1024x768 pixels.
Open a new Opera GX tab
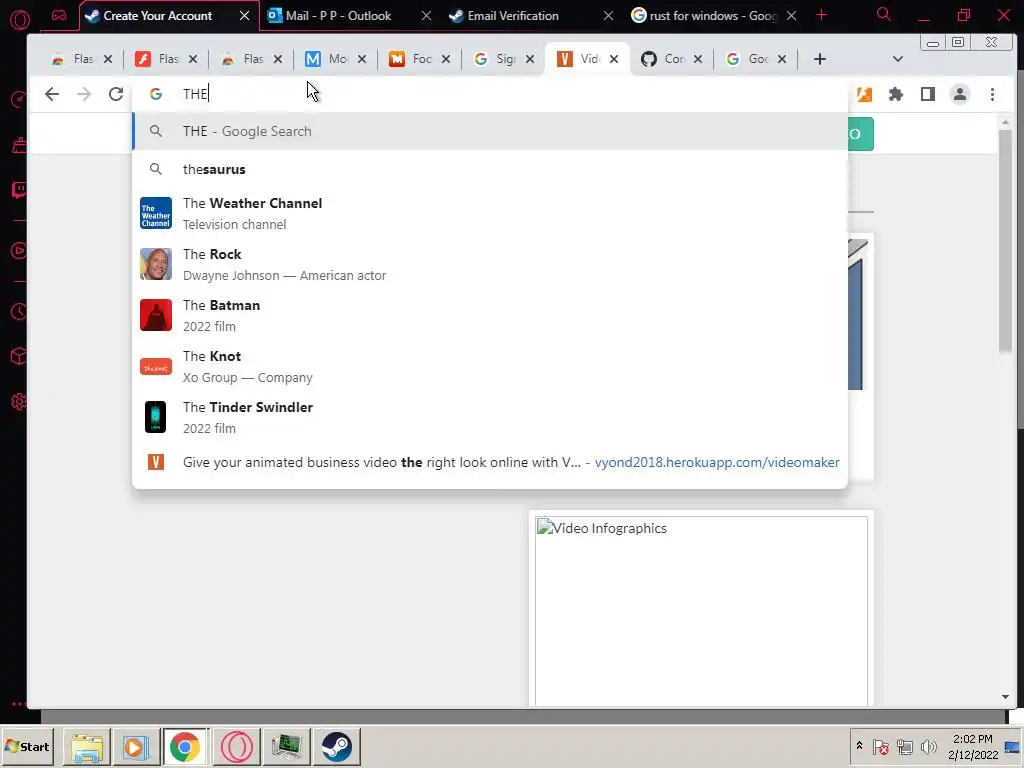pyautogui.click(x=822, y=15)
